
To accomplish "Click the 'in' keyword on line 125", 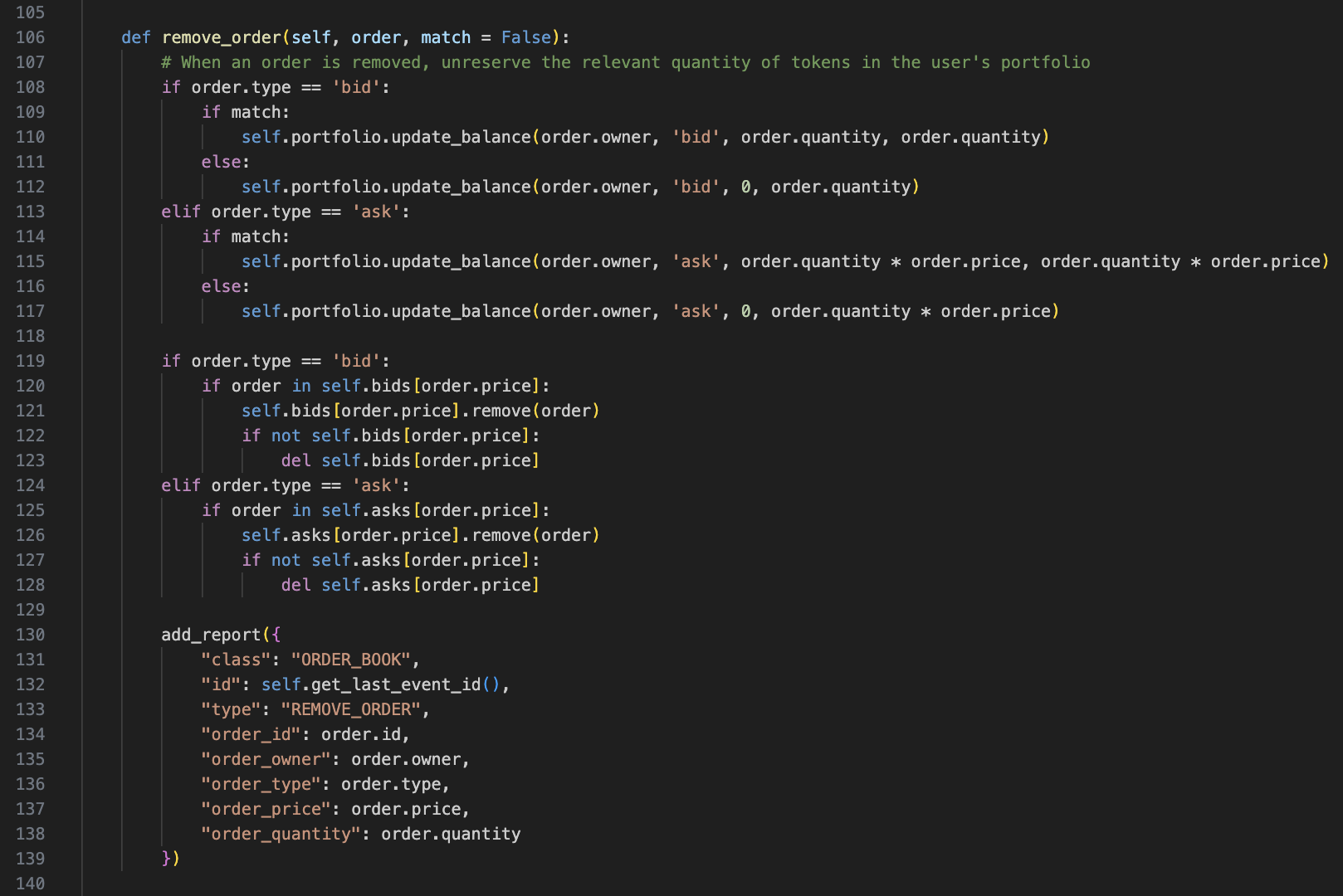I will (301, 510).
